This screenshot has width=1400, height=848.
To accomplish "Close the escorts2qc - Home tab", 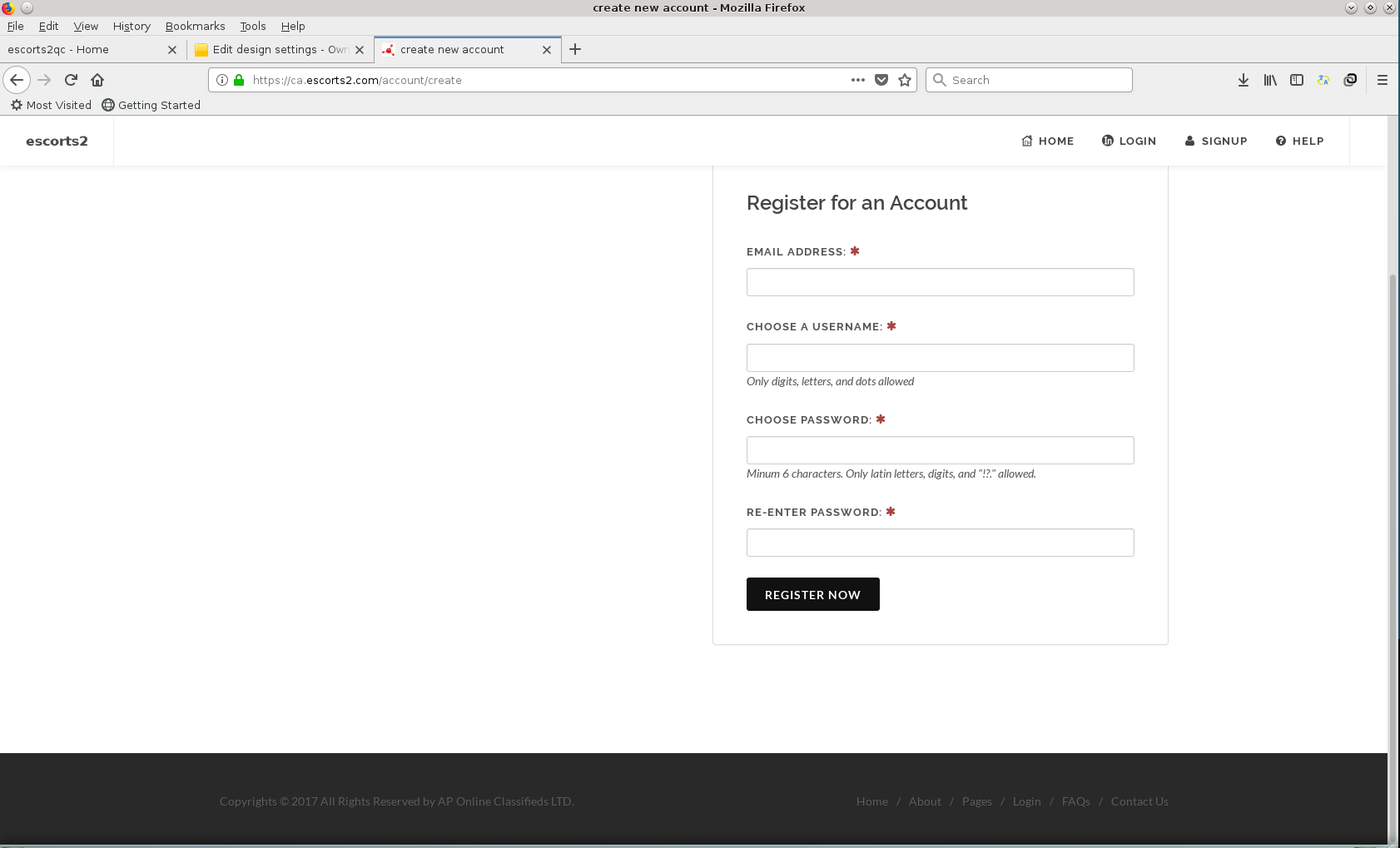I will 172,50.
